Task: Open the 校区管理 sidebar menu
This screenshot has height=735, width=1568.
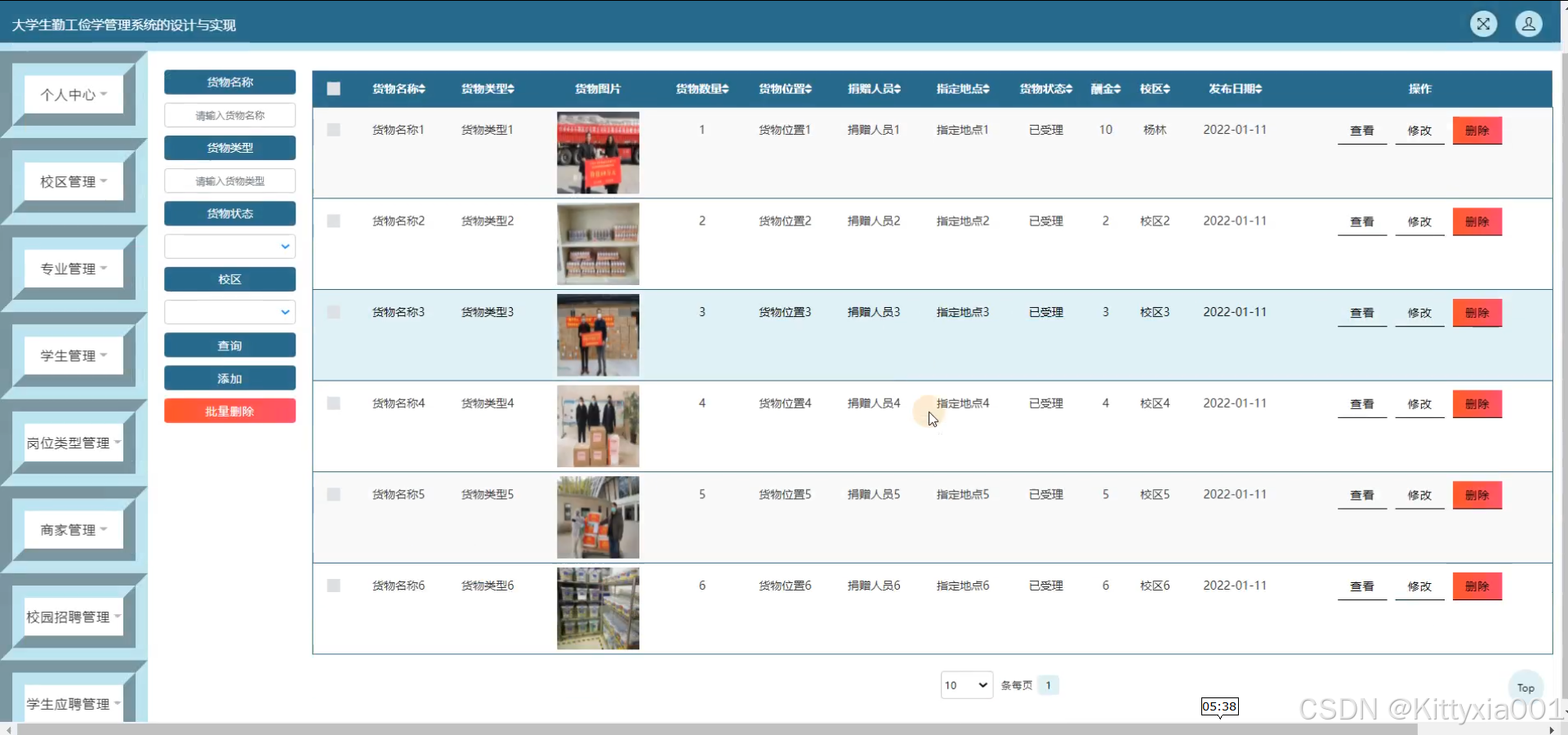Action: point(73,181)
